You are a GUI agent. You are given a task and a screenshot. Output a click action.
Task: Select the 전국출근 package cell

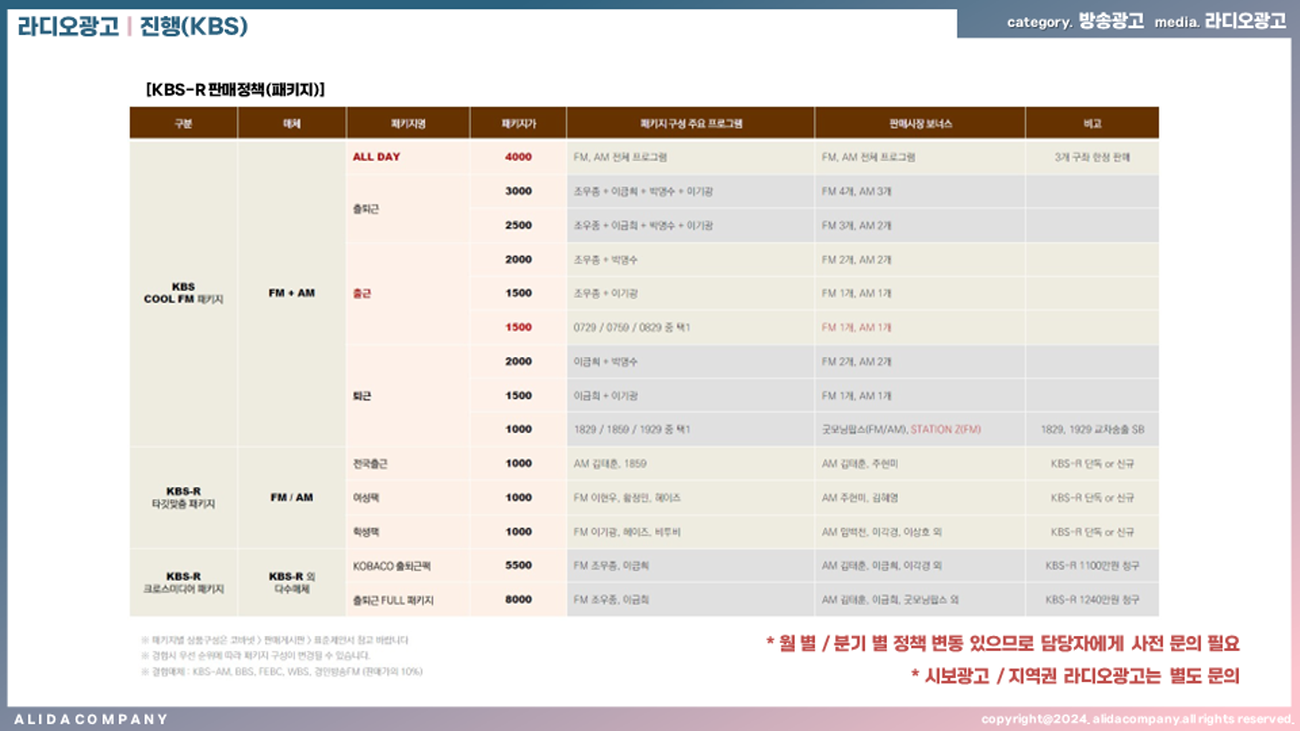coord(370,464)
